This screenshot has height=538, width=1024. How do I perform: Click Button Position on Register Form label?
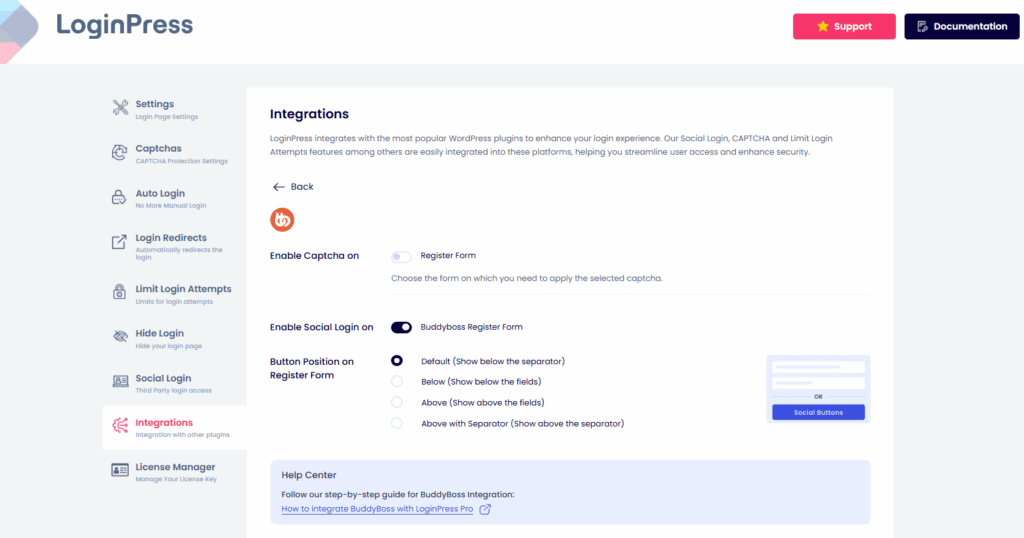pos(312,368)
